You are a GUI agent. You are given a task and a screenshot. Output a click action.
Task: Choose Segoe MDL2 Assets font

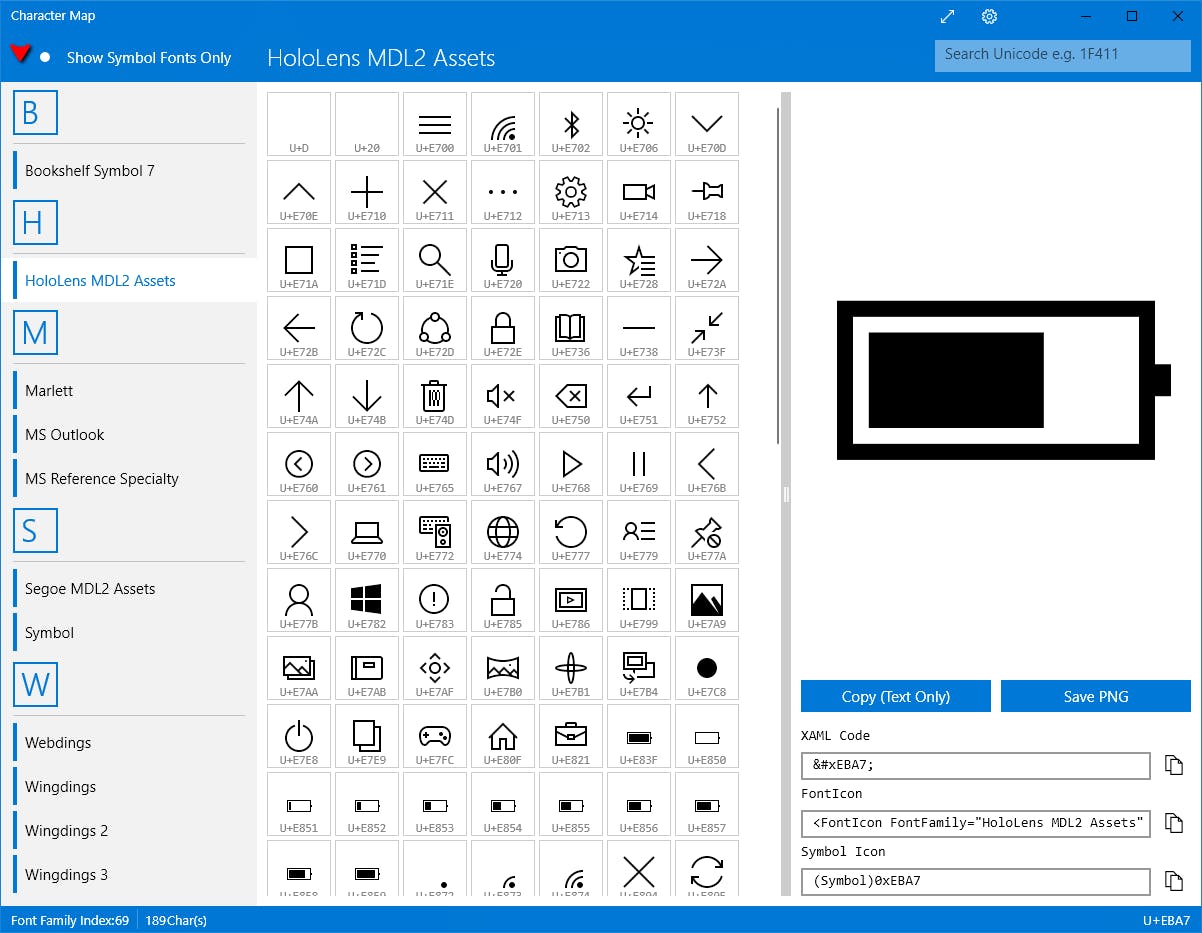(x=129, y=588)
